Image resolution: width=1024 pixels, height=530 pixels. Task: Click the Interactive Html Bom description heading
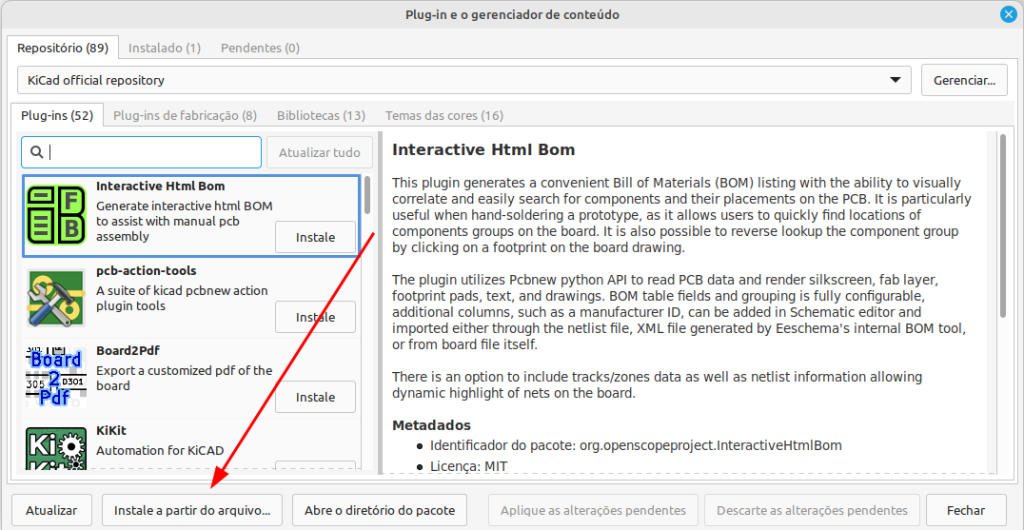pos(483,150)
